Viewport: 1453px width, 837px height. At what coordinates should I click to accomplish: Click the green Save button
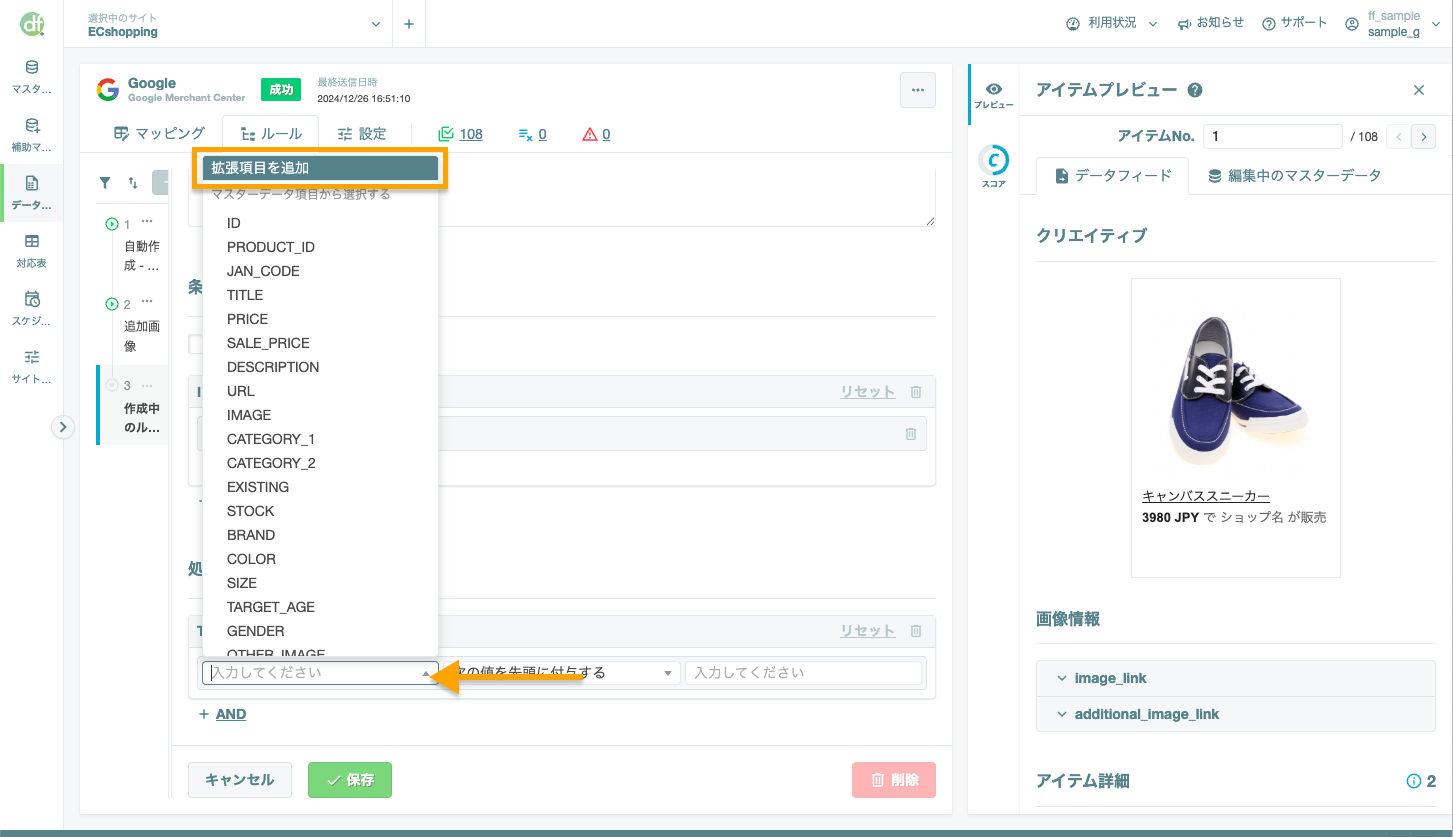coord(349,780)
